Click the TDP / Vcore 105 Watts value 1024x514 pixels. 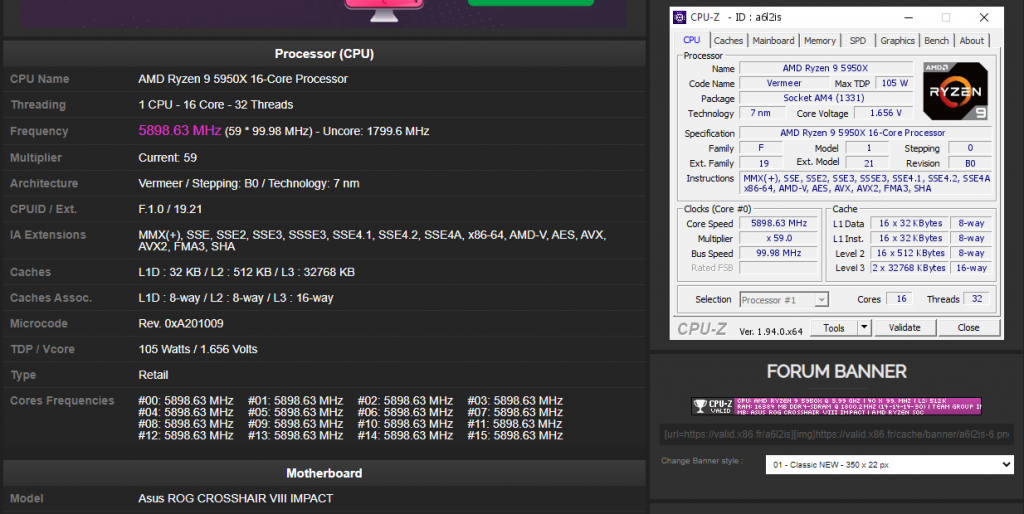[198, 349]
